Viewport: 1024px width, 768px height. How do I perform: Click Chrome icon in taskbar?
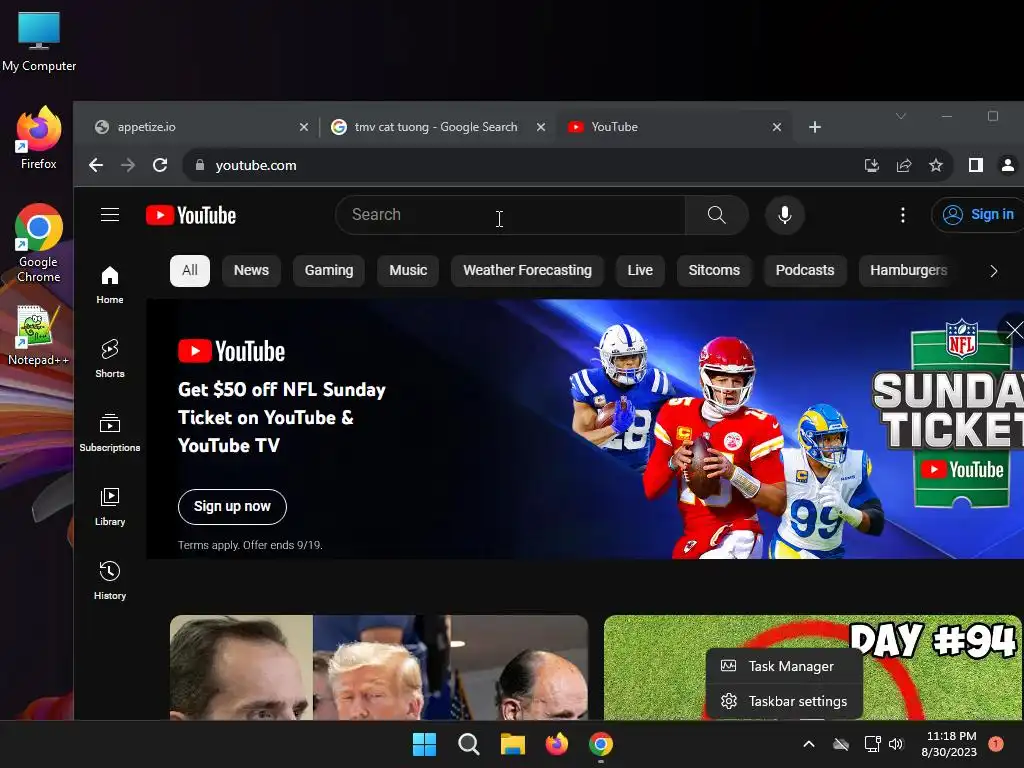(601, 744)
